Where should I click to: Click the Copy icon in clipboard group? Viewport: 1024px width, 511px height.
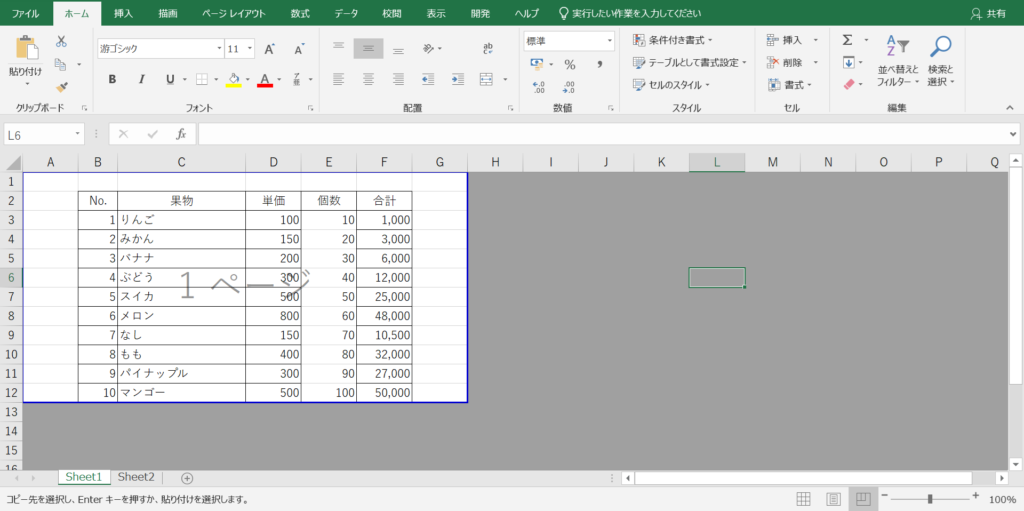pyautogui.click(x=61, y=64)
